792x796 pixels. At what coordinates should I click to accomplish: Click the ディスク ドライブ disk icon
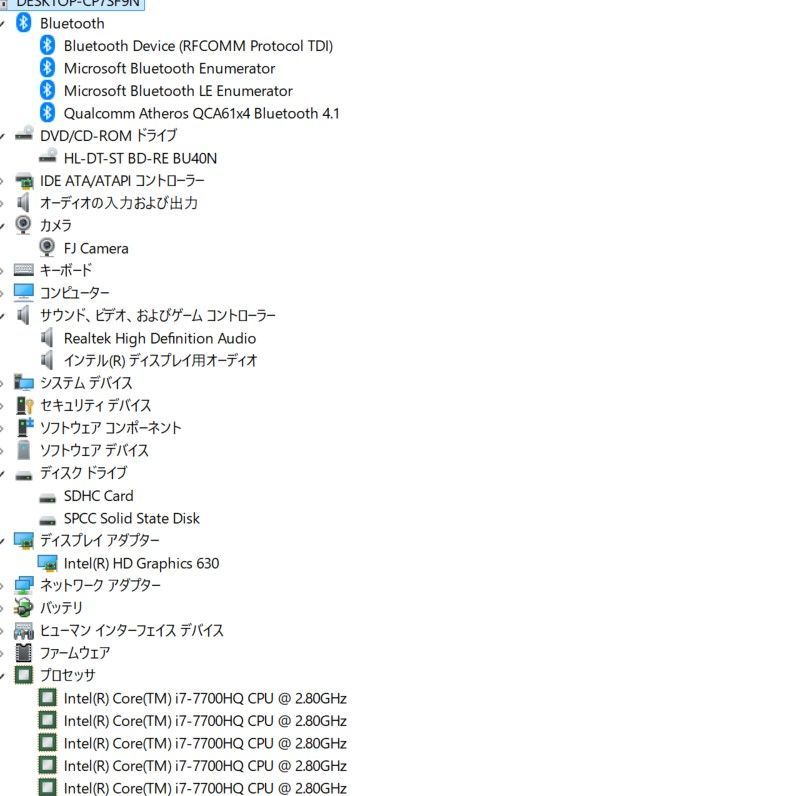click(24, 476)
